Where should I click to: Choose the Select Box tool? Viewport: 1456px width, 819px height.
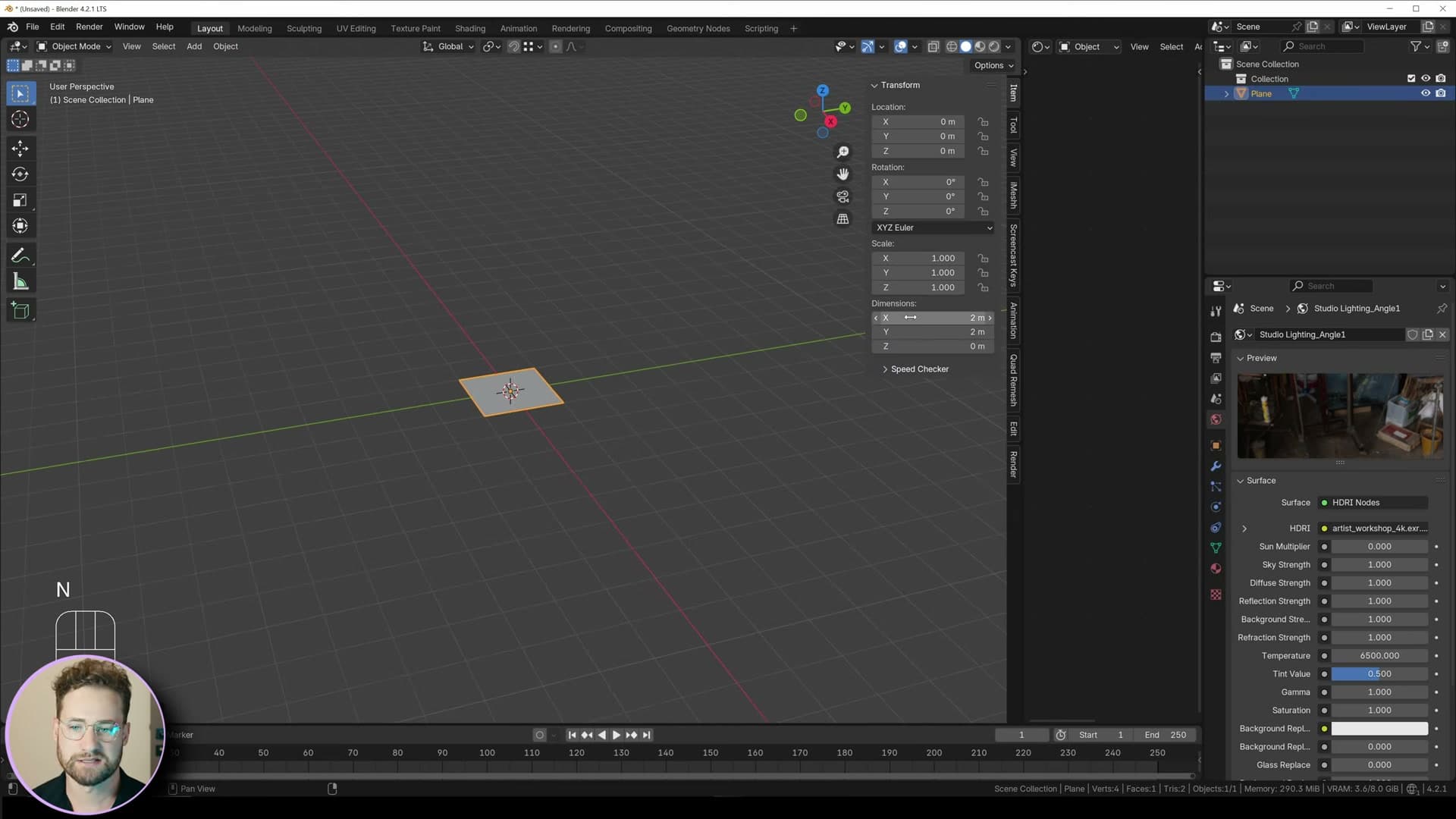tap(20, 93)
